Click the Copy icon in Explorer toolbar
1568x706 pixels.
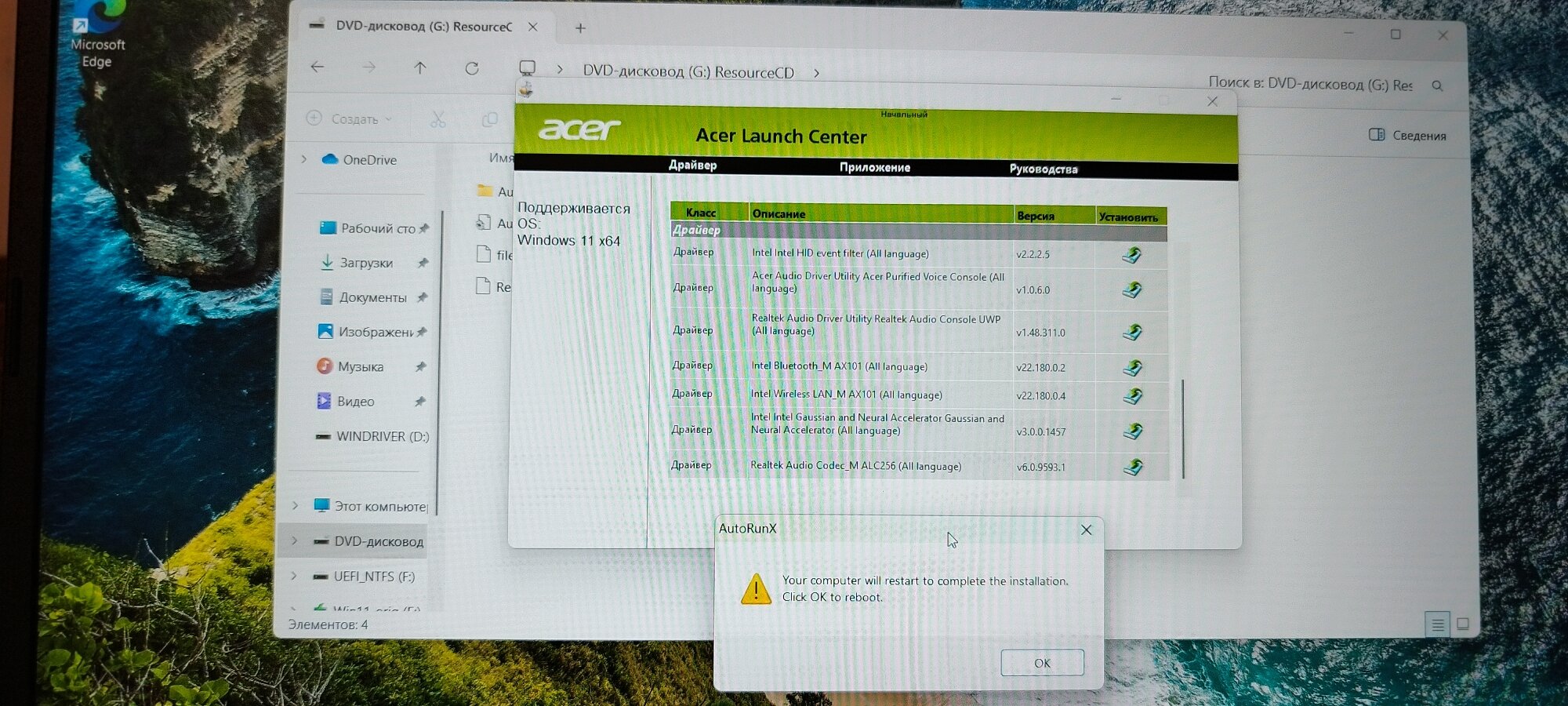pyautogui.click(x=489, y=119)
